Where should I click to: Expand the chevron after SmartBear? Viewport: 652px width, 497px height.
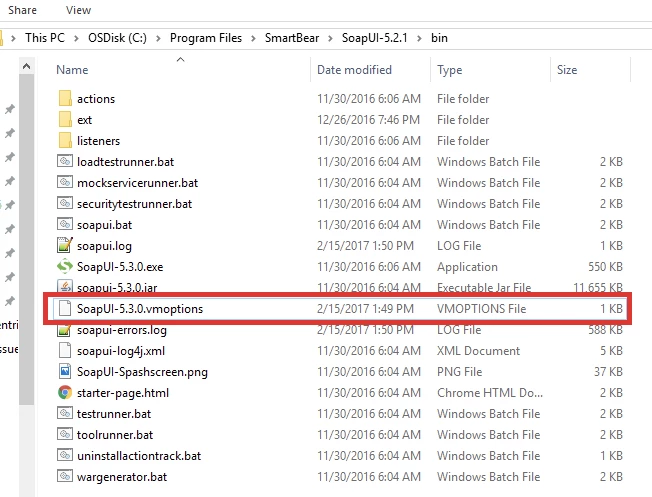coord(330,38)
